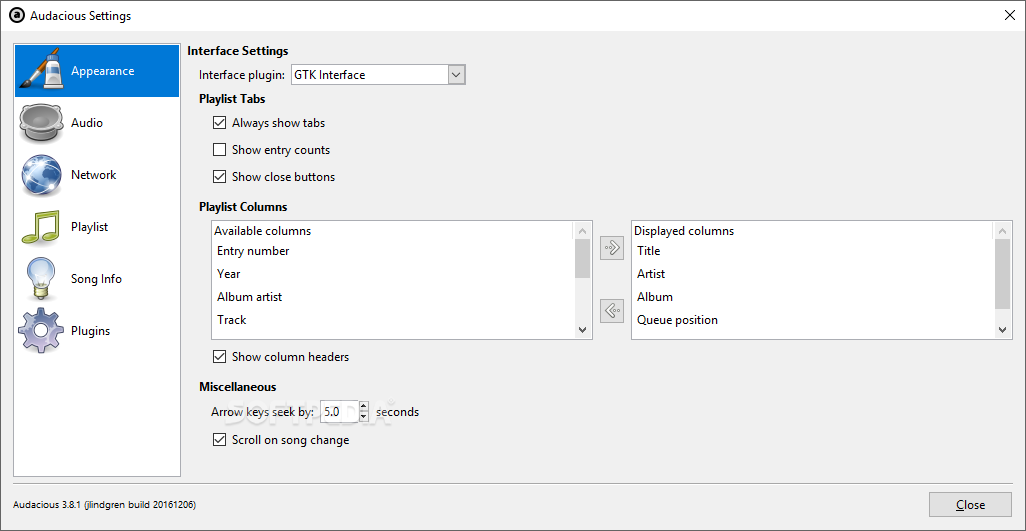Click the Audacious 3.8.1 version text

tap(104, 505)
